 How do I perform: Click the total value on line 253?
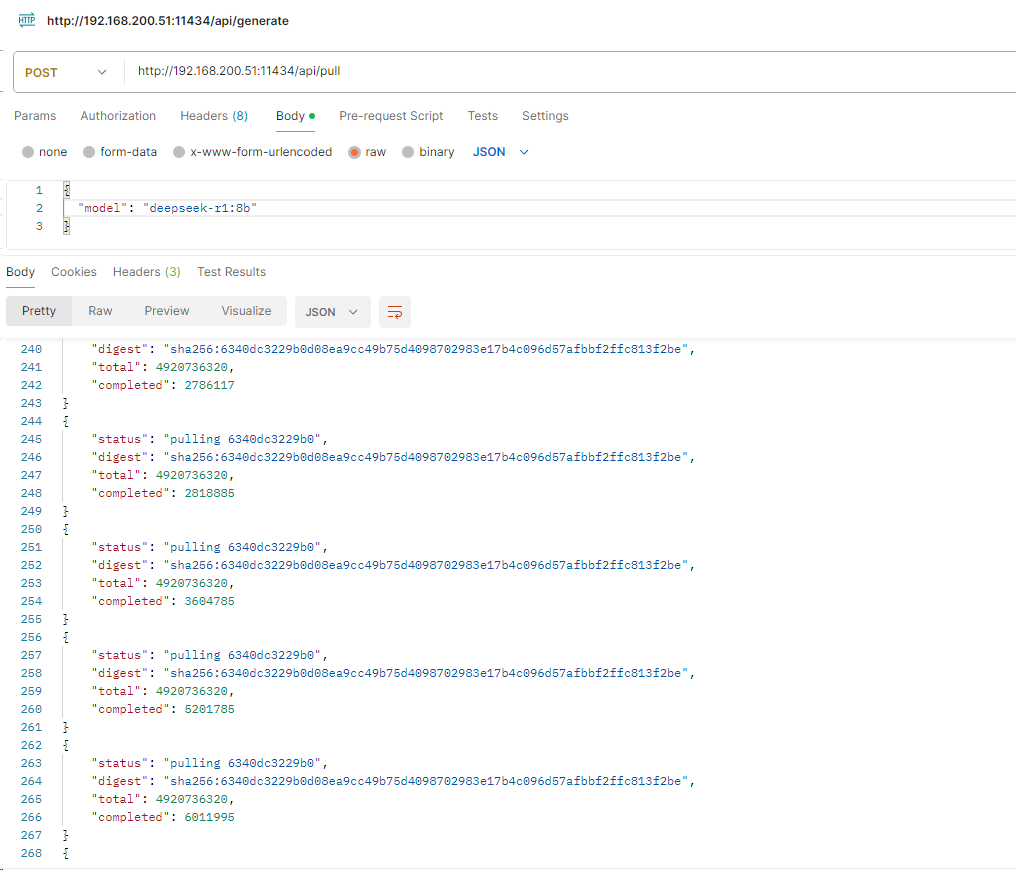tap(192, 584)
